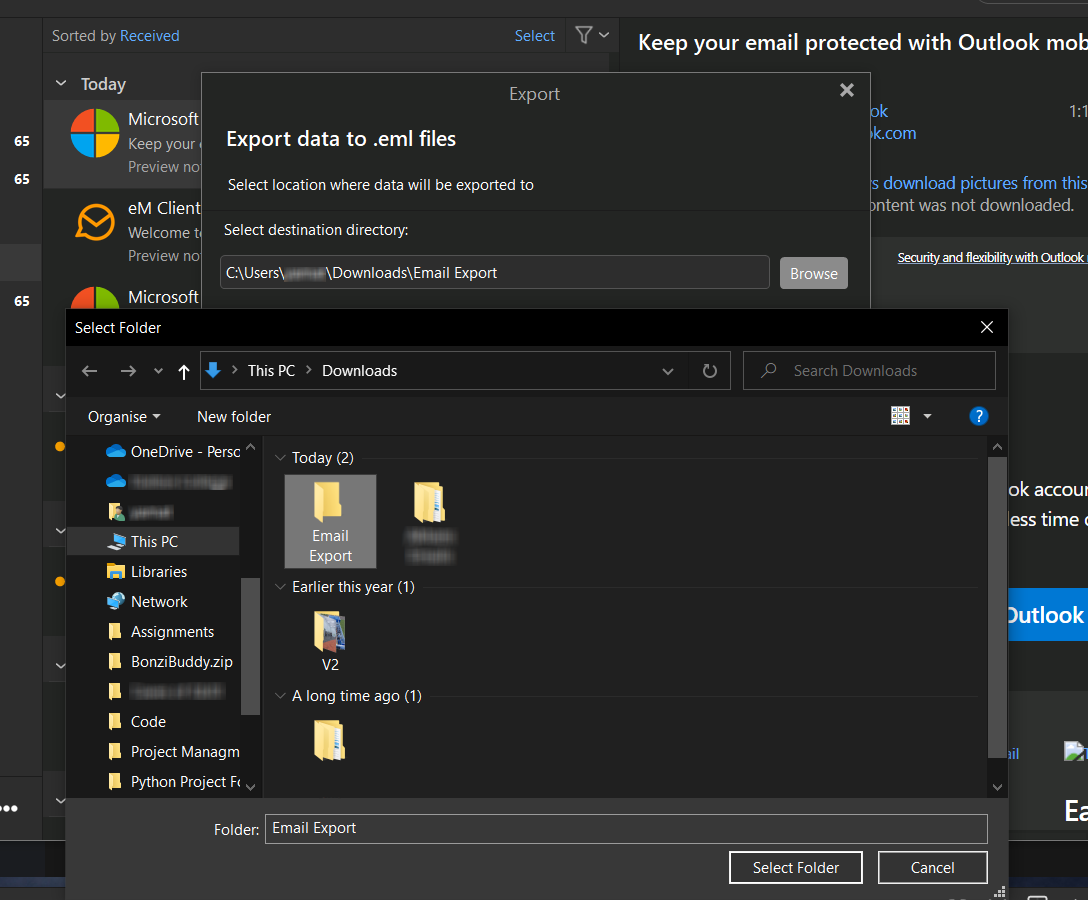Open first Microsoft email in list
Viewport: 1088px width, 900px height.
(x=123, y=144)
